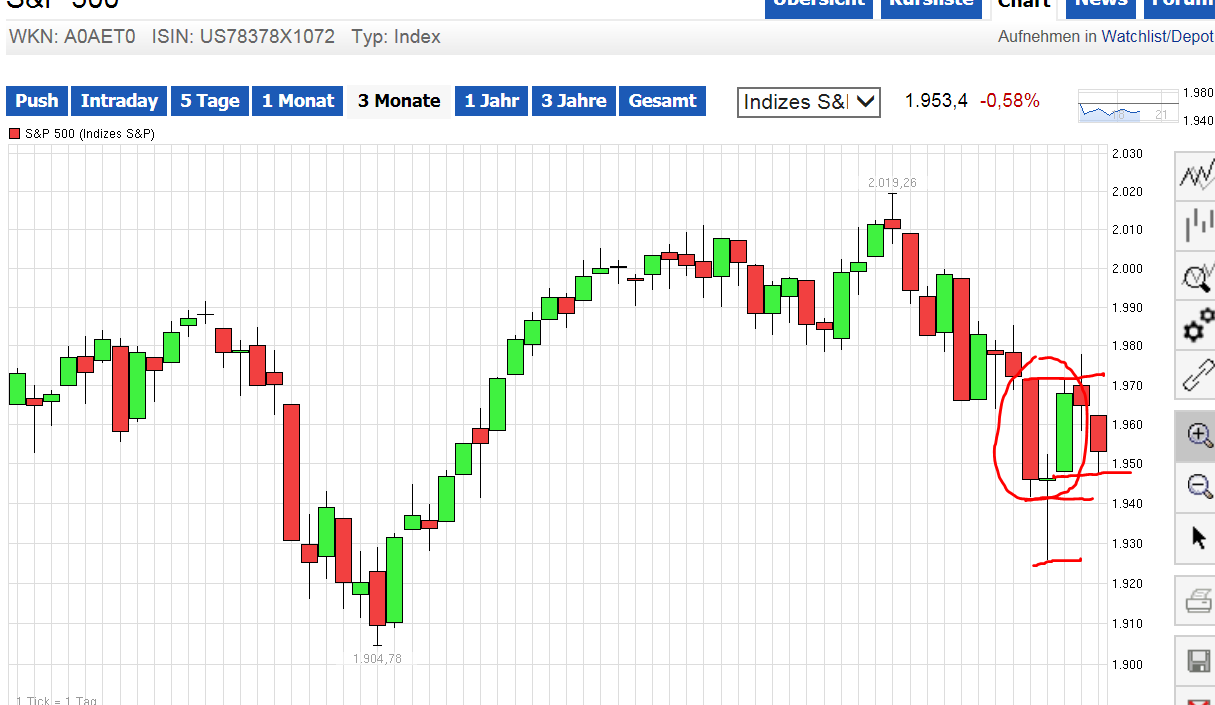1215x705 pixels.
Task: Click the Depot link
Action: (1193, 37)
